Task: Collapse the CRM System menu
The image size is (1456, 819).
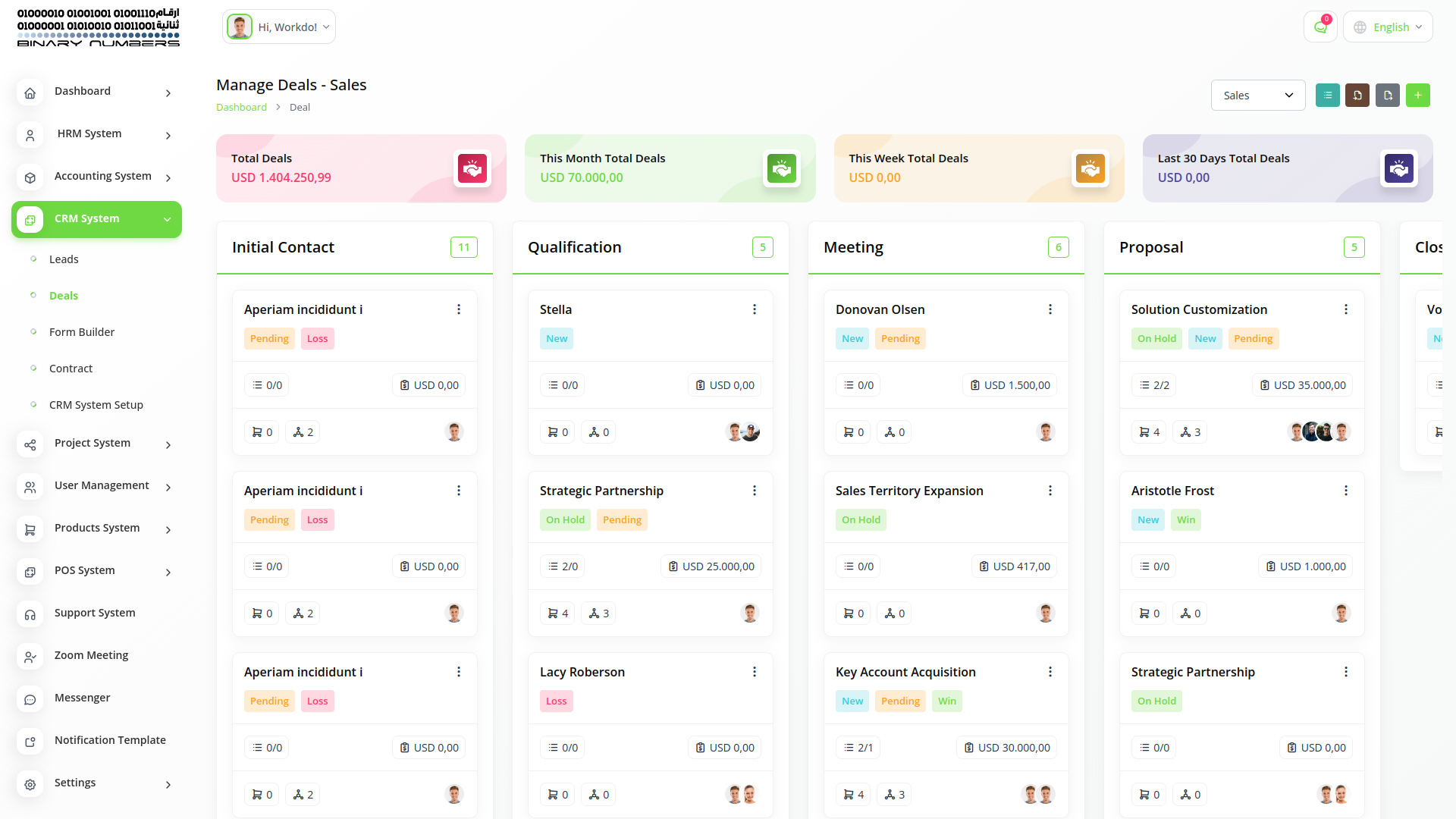Action: pos(96,219)
